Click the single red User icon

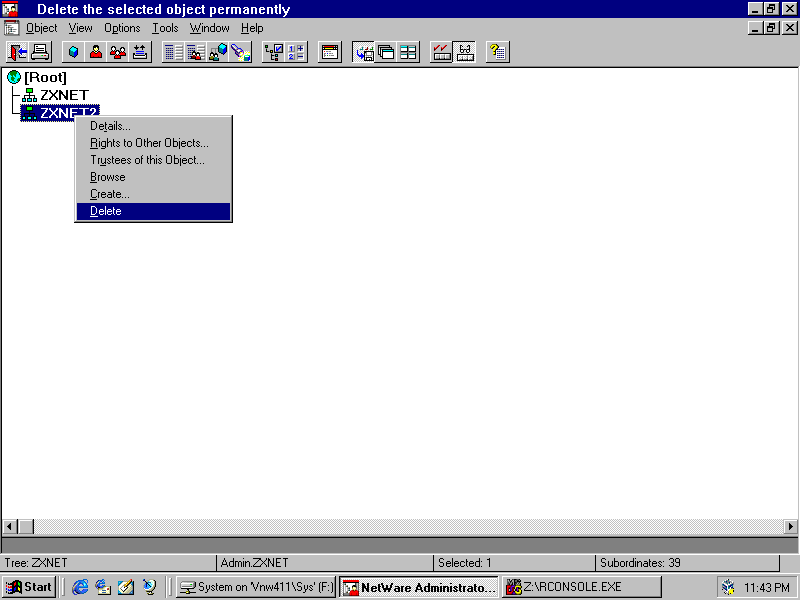coord(96,52)
